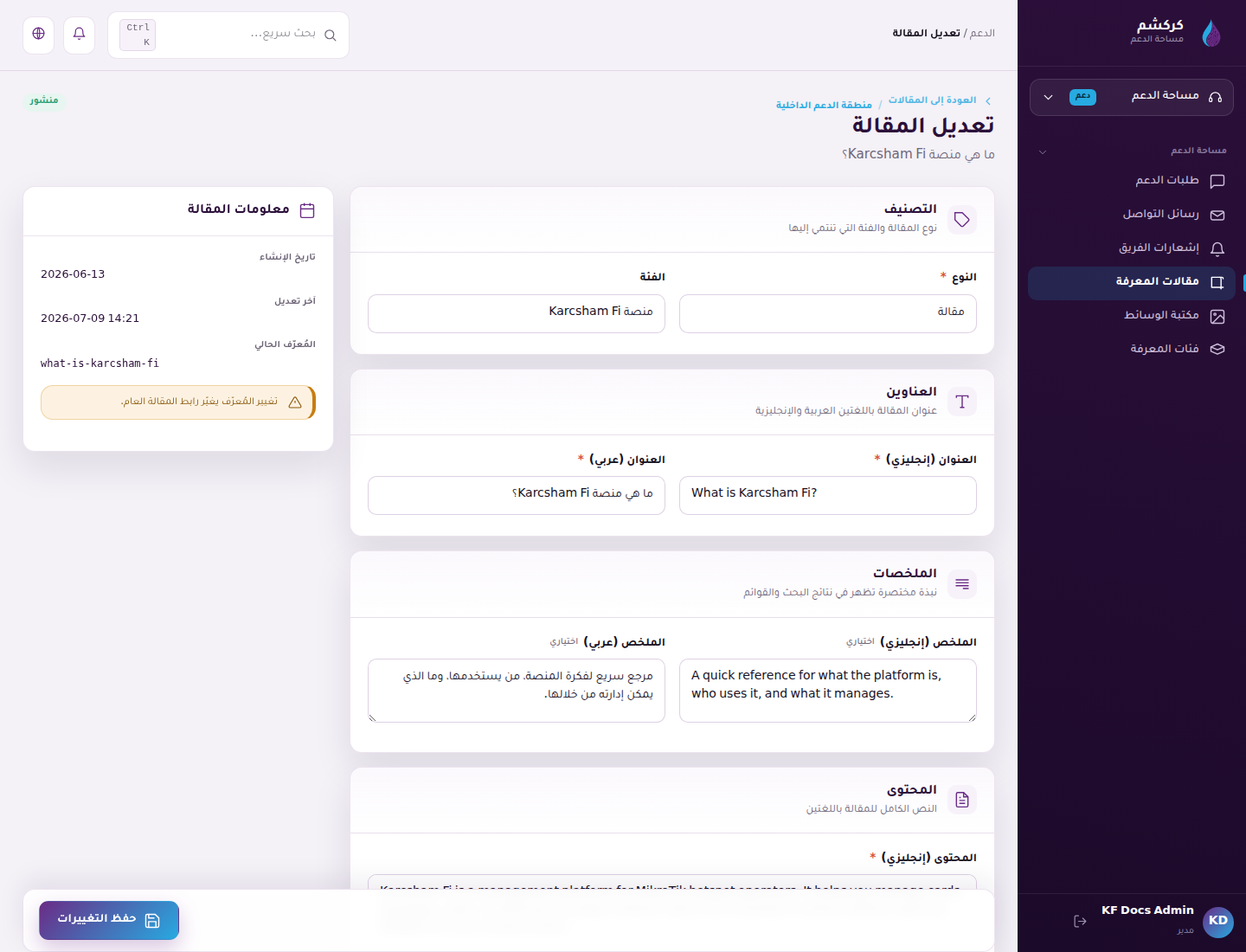Click the منشور status badge

pos(44,100)
